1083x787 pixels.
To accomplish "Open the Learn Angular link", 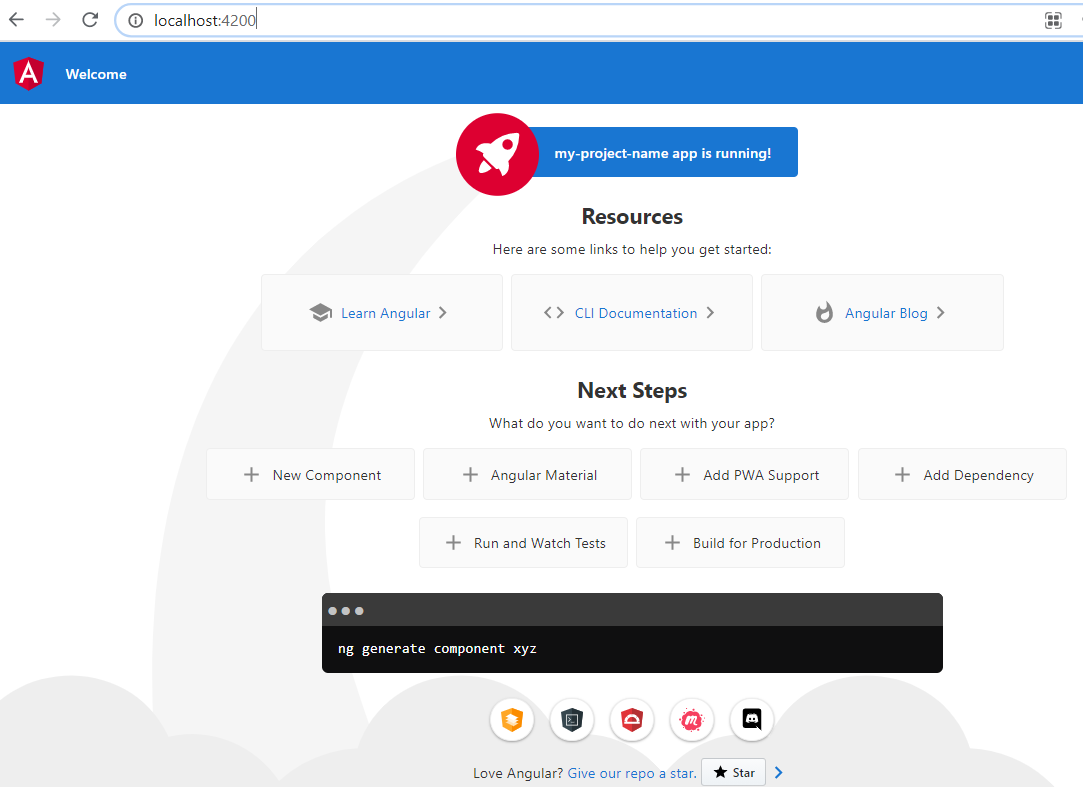I will [385, 314].
